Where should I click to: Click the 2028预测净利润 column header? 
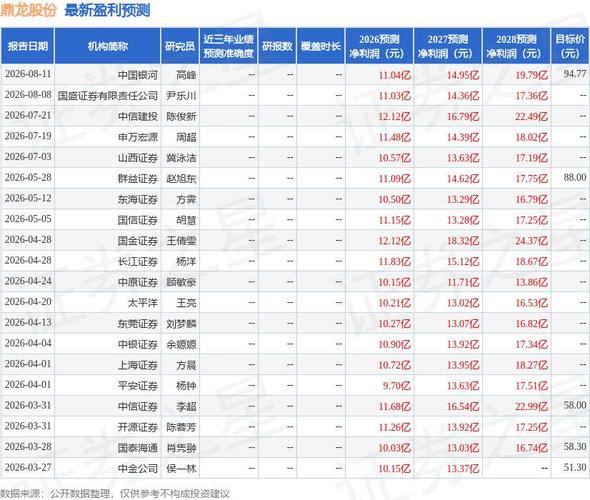(x=516, y=46)
